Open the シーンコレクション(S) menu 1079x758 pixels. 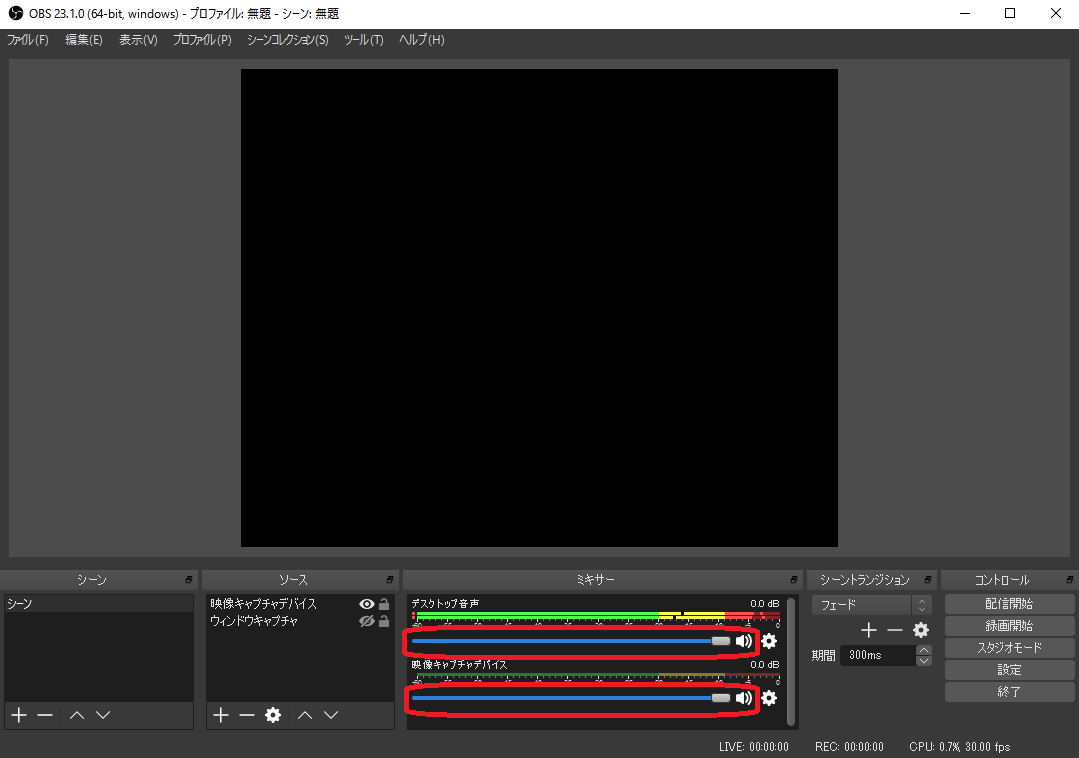(x=287, y=40)
